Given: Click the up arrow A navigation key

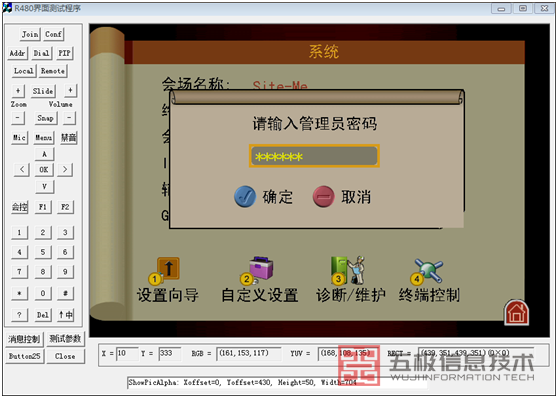Looking at the screenshot, I should pos(44,154).
